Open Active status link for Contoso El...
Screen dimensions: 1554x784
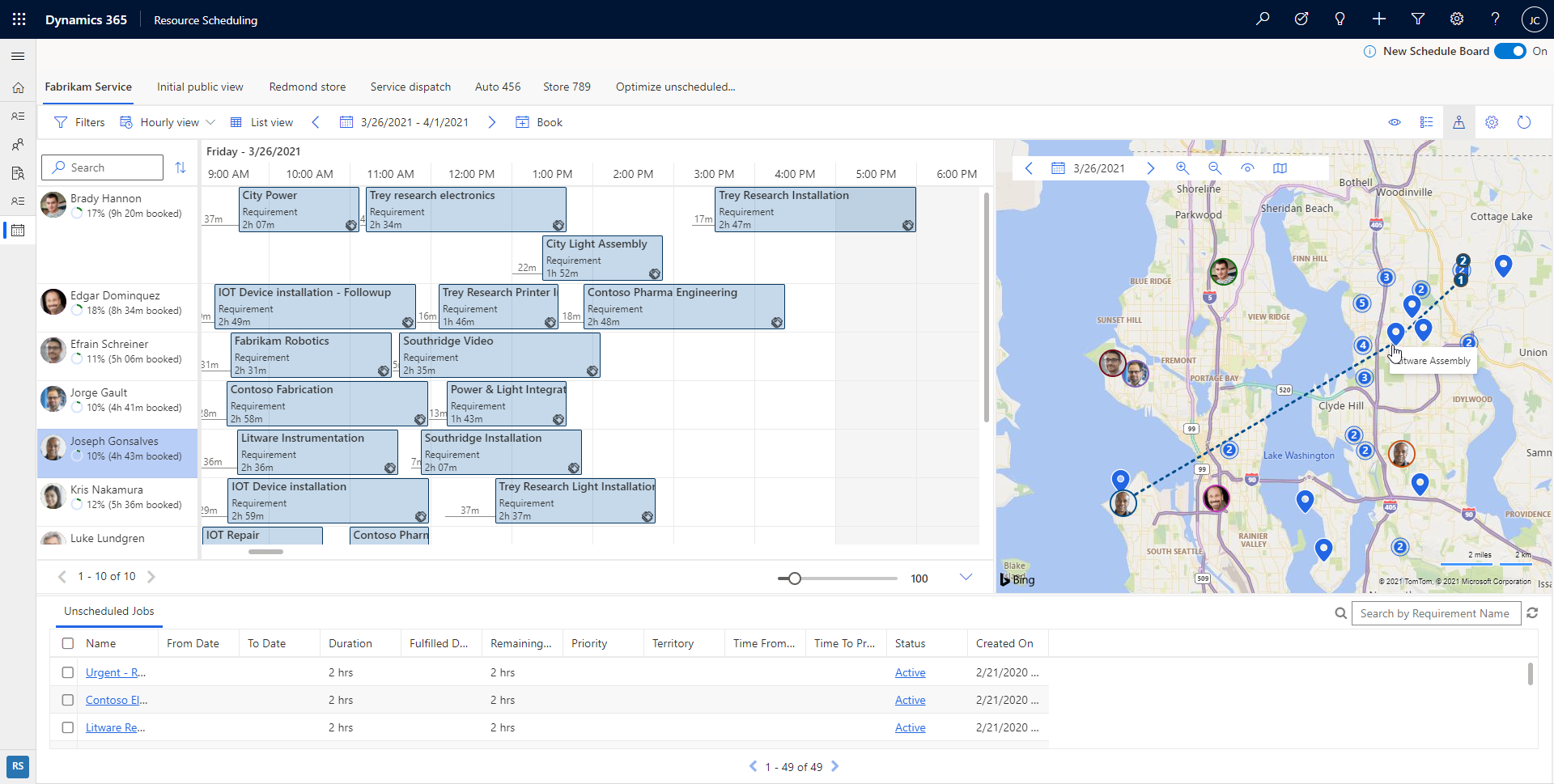tap(910, 700)
